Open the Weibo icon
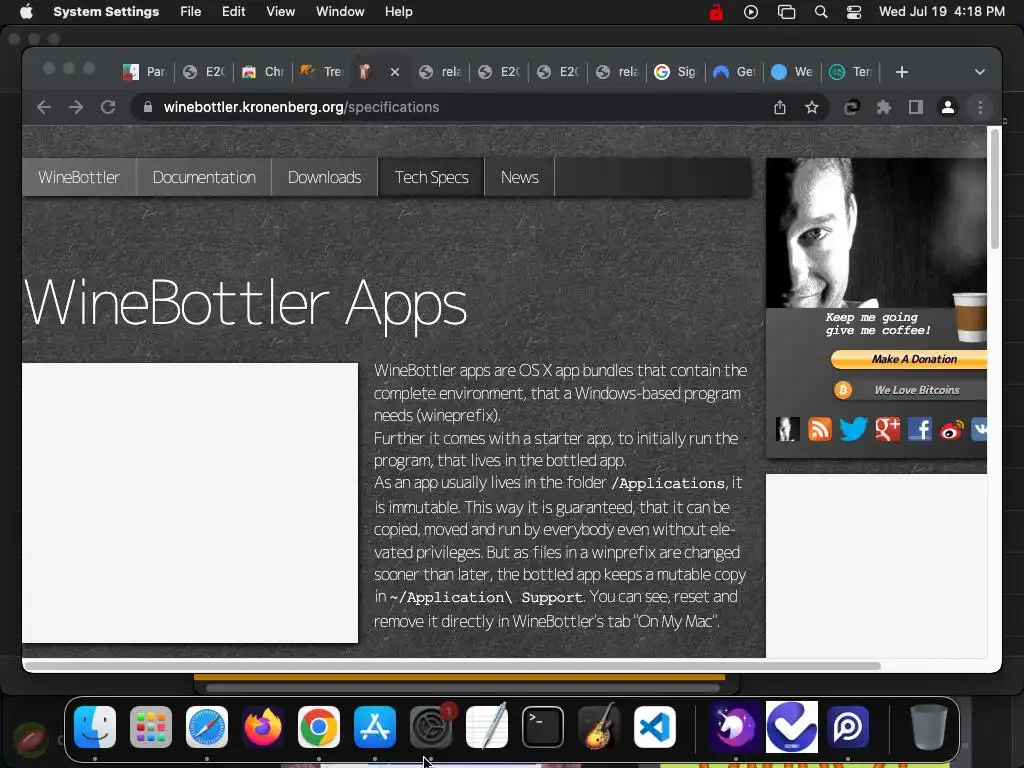 point(952,430)
